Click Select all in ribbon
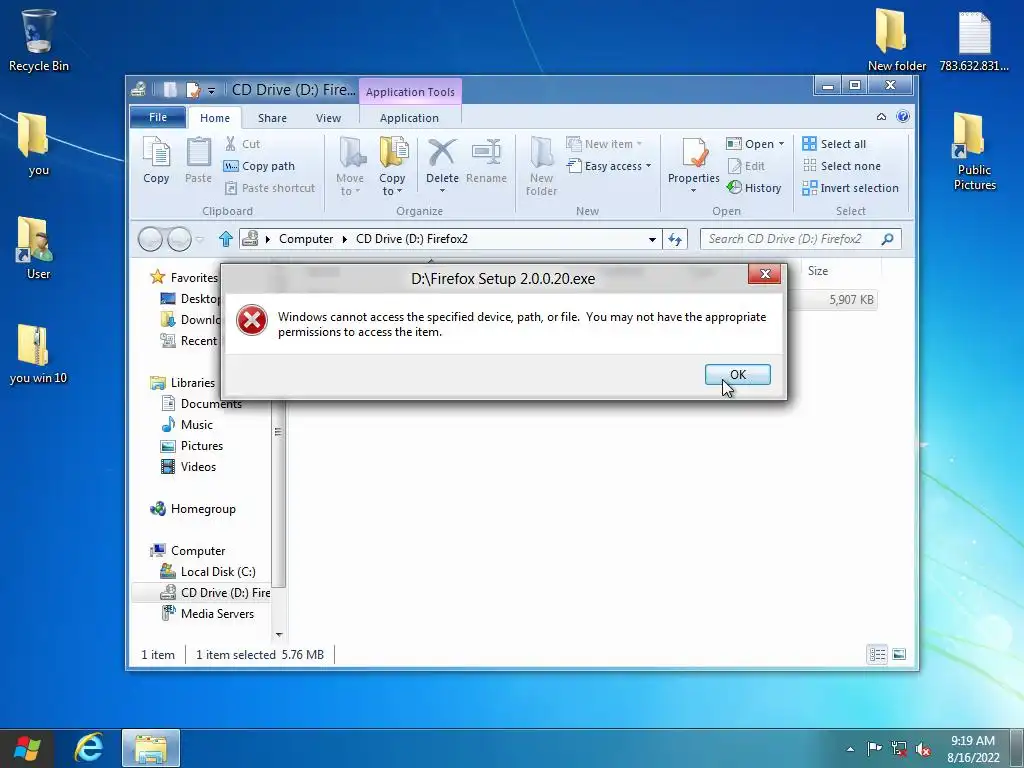1024x768 pixels. coord(834,144)
